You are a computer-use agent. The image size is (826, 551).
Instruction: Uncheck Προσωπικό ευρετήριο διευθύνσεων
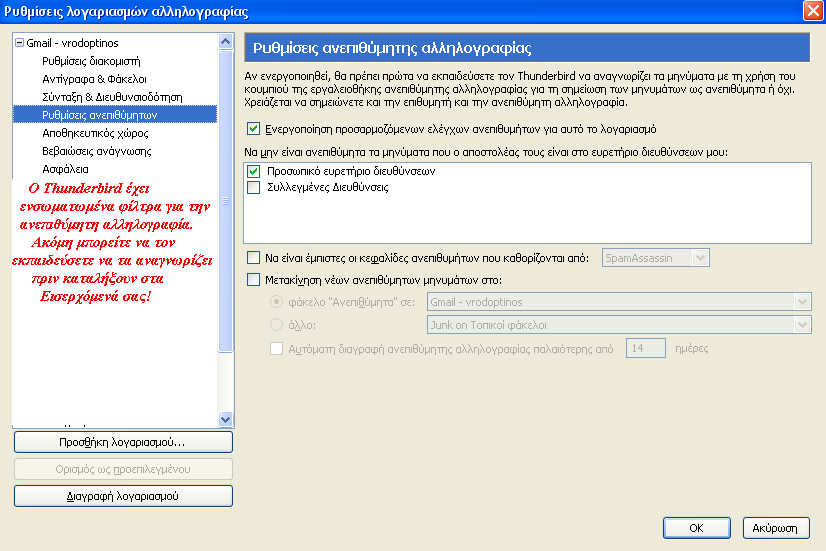pos(253,171)
